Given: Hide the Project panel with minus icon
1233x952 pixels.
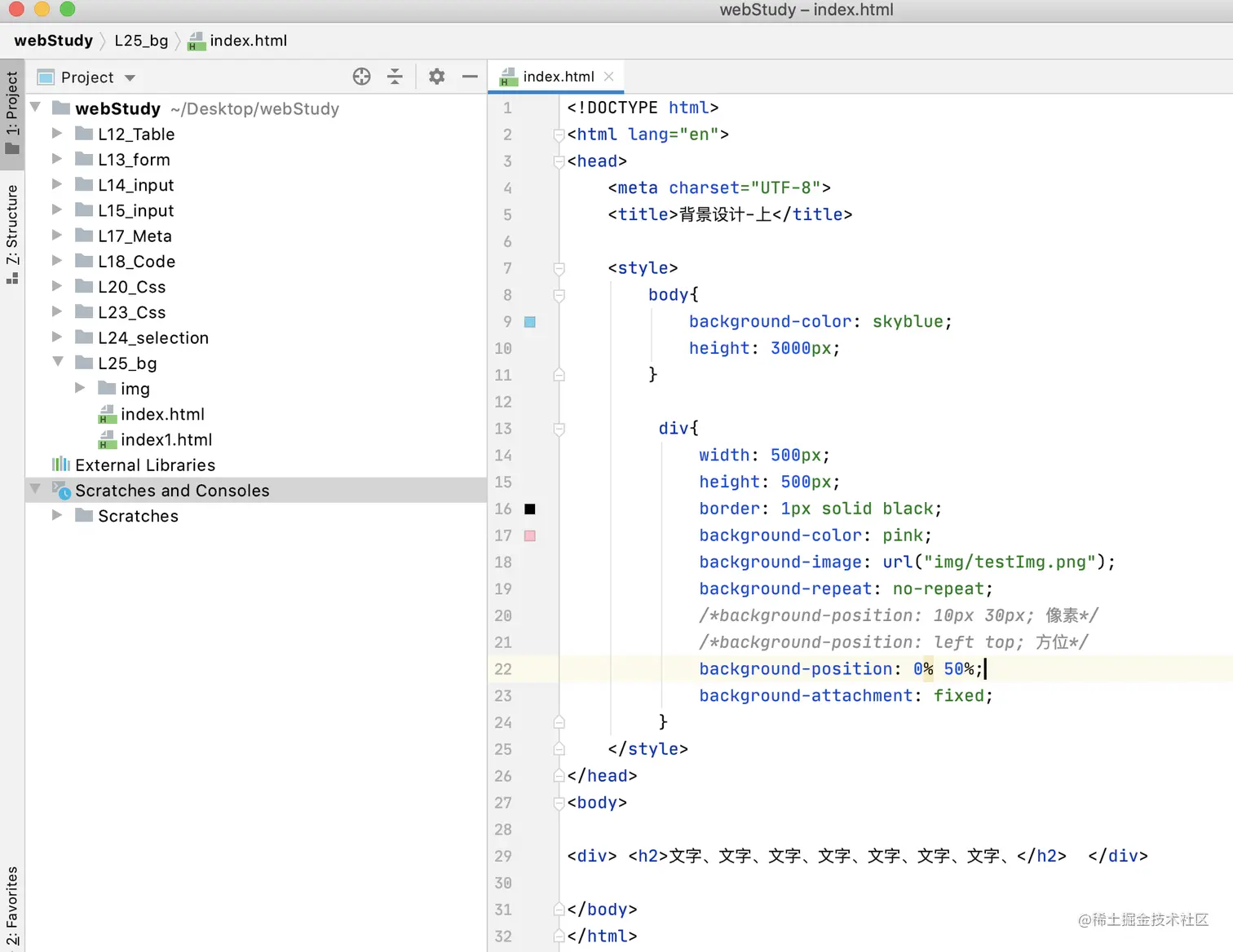Looking at the screenshot, I should 470,77.
